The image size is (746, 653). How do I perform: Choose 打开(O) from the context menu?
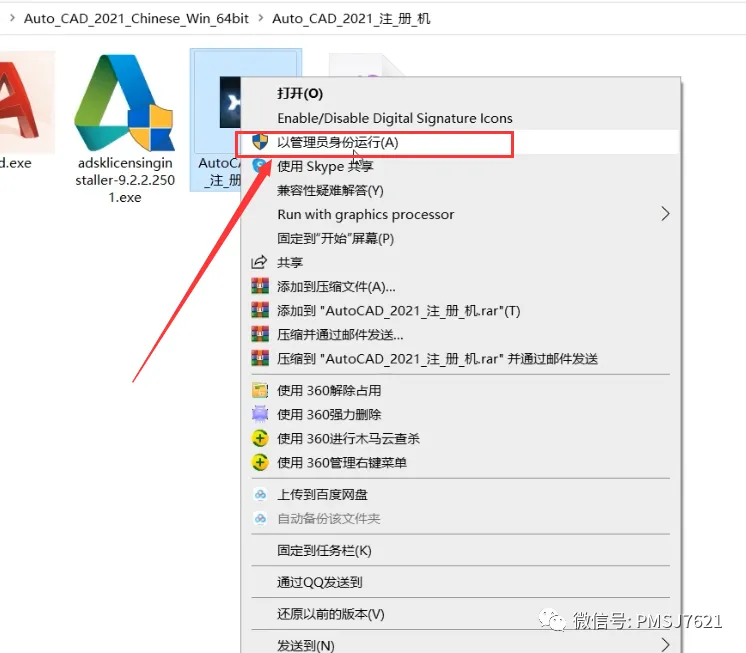pyautogui.click(x=300, y=93)
